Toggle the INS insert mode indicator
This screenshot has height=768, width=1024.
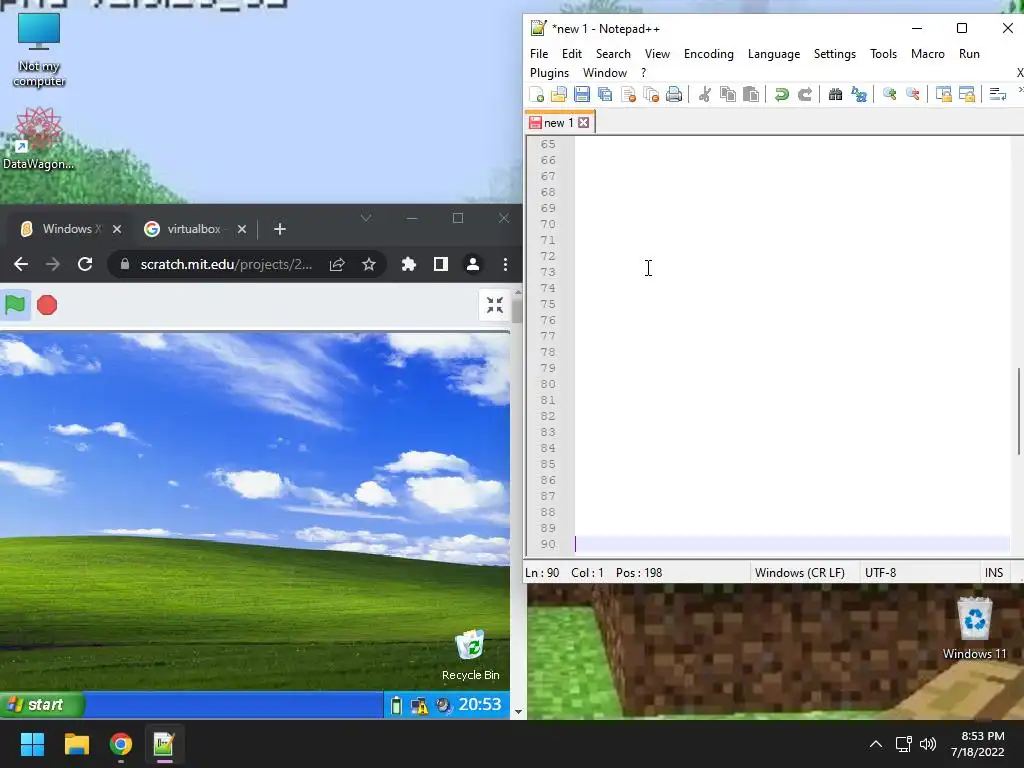pyautogui.click(x=993, y=573)
